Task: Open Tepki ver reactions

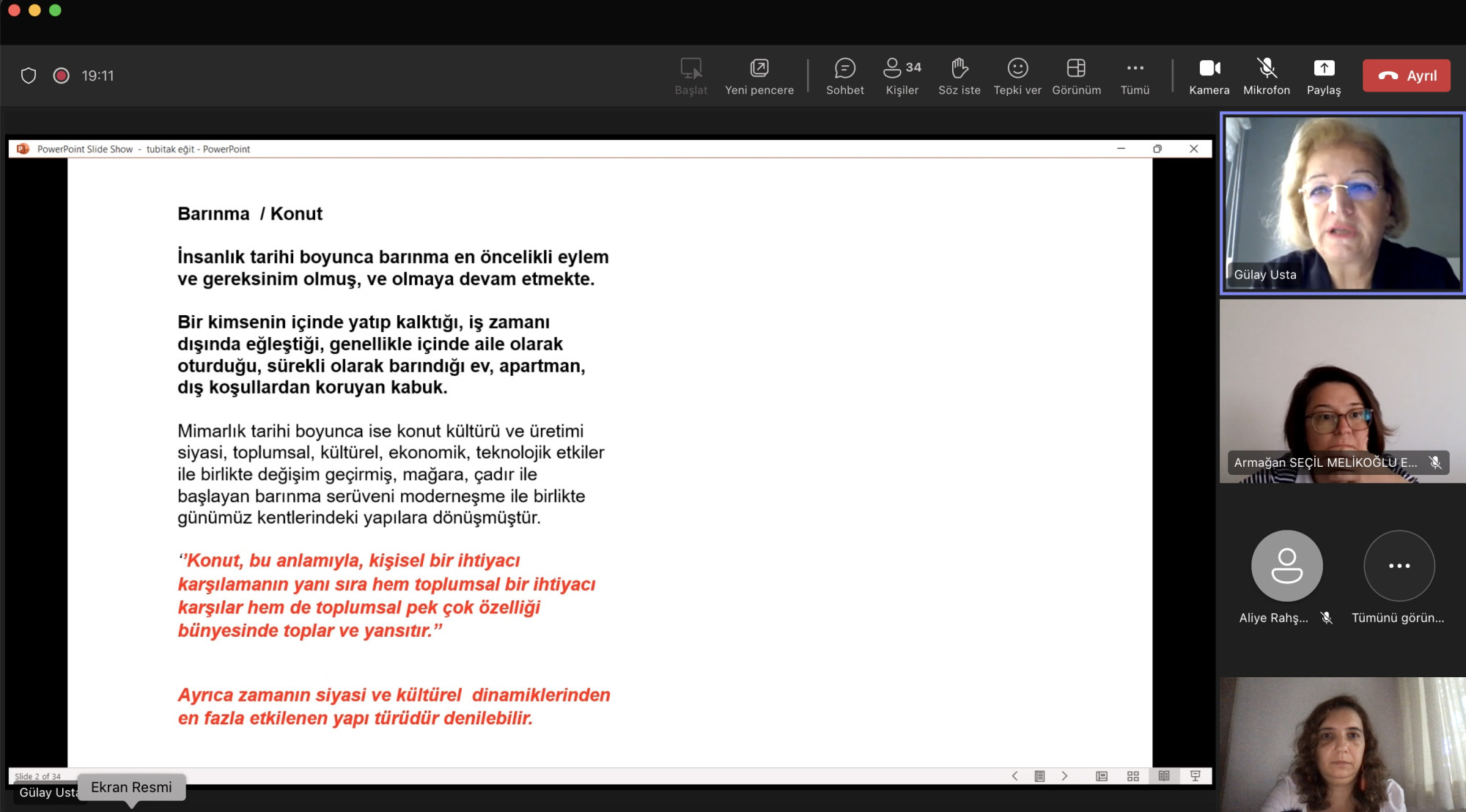Action: tap(1017, 76)
